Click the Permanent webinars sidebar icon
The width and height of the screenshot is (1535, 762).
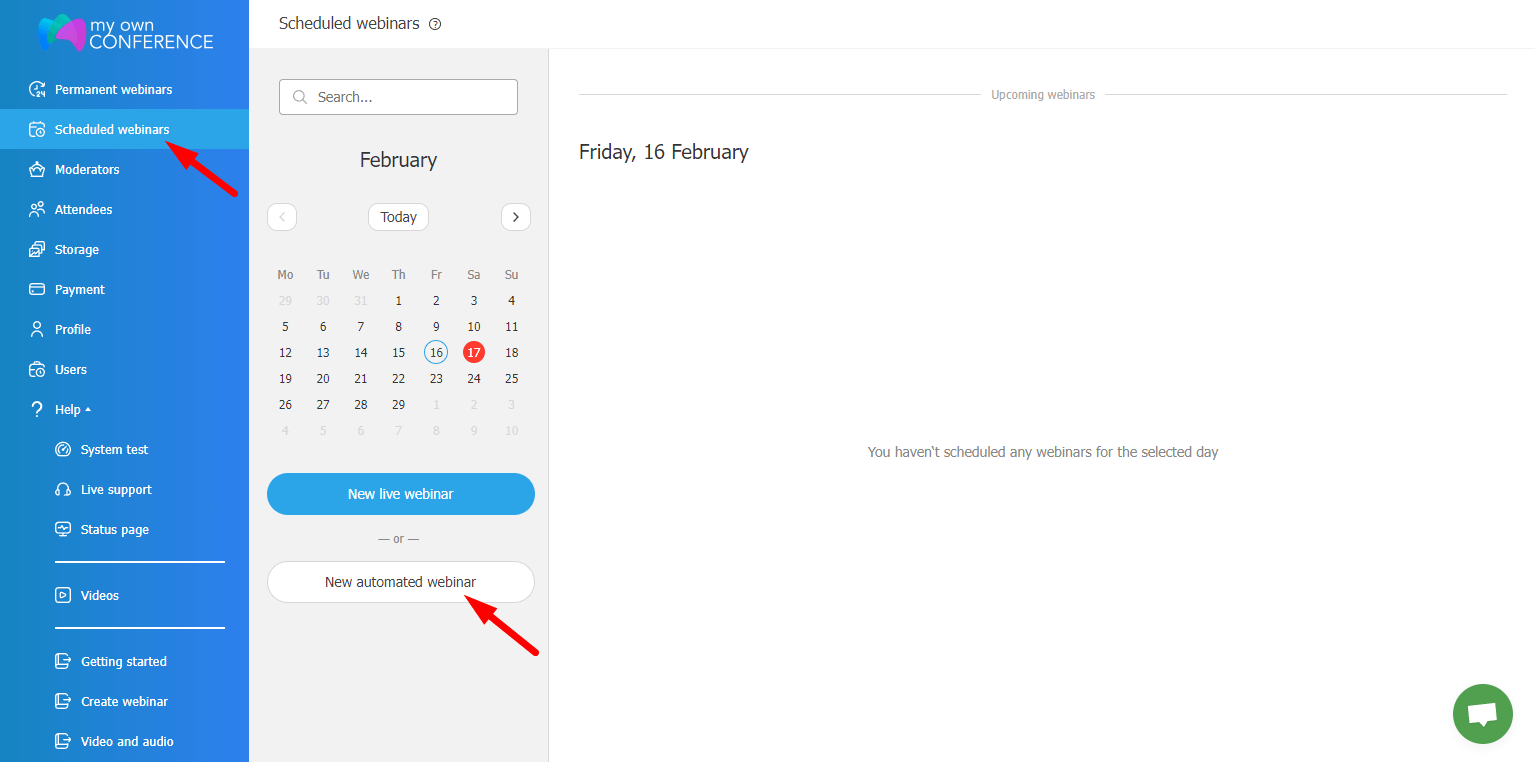click(x=37, y=90)
